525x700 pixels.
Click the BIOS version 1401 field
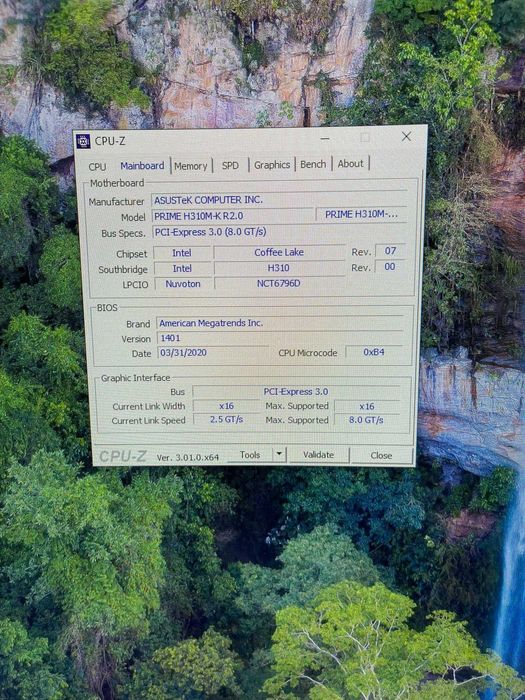(x=279, y=338)
